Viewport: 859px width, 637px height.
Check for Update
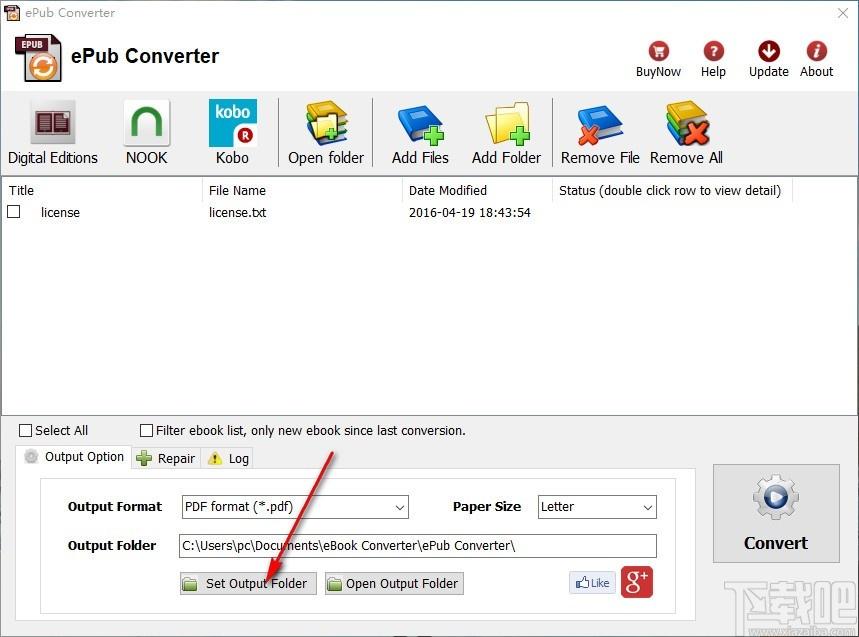pos(769,59)
